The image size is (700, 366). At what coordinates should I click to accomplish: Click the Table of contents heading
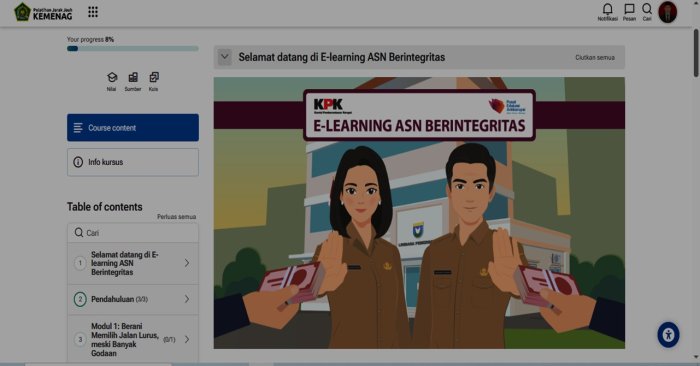point(104,207)
